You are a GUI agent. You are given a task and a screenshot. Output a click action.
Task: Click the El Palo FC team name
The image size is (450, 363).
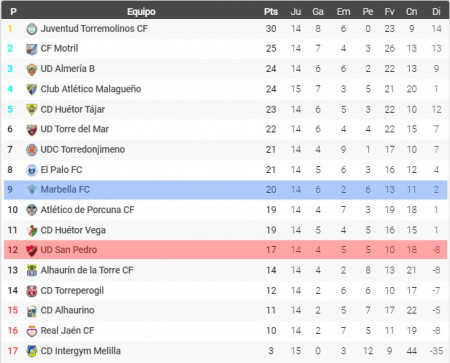tap(61, 170)
